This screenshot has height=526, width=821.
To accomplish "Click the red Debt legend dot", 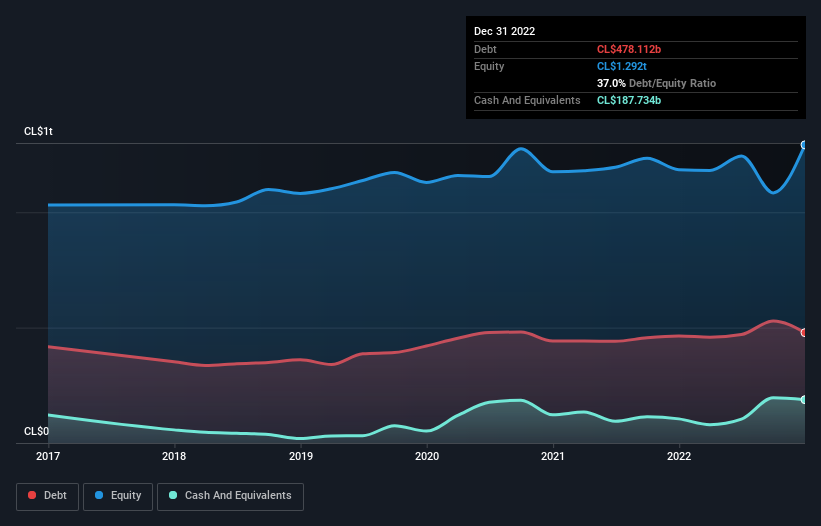I will 32,495.
